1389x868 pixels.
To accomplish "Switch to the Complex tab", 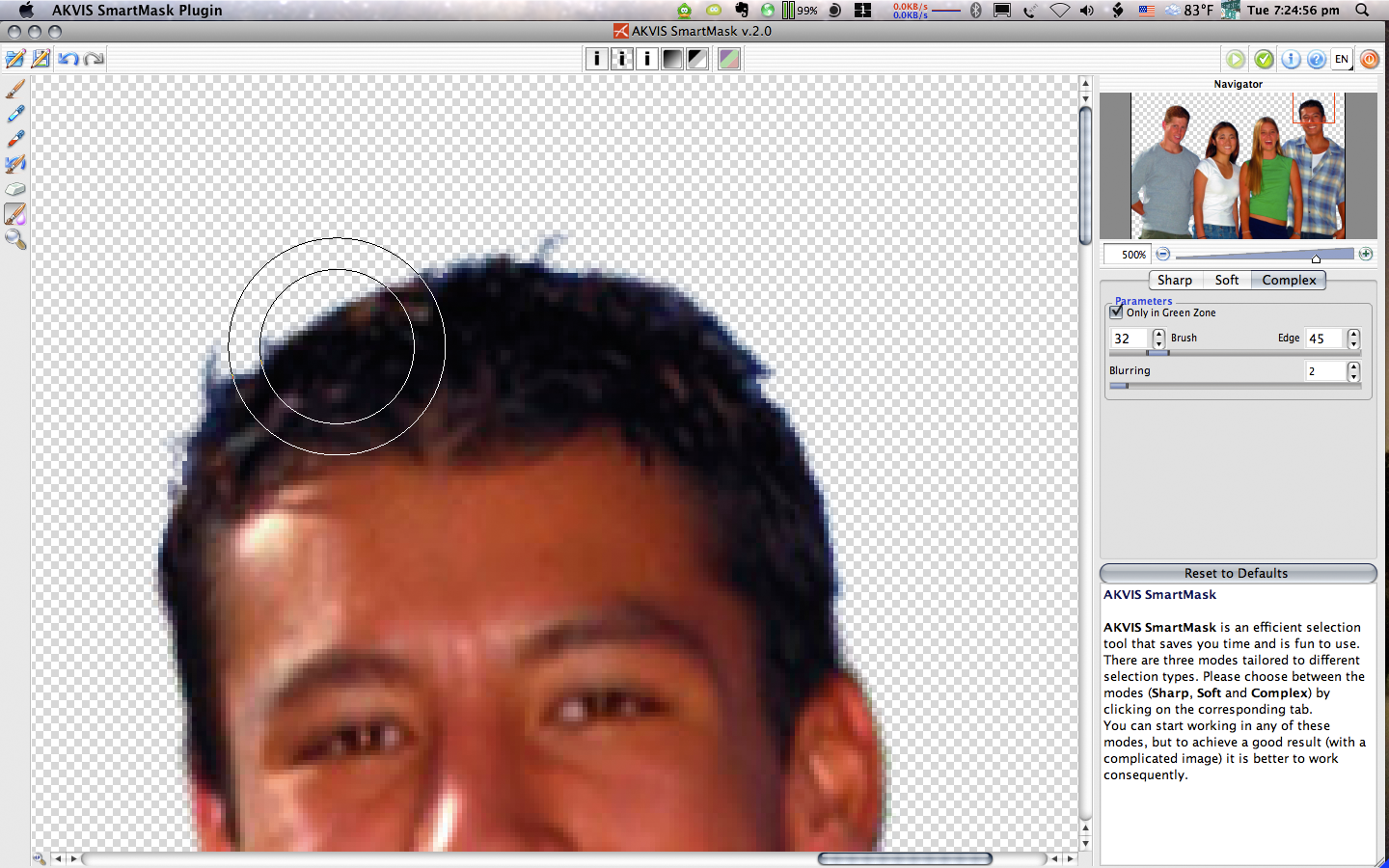I will 1289,280.
